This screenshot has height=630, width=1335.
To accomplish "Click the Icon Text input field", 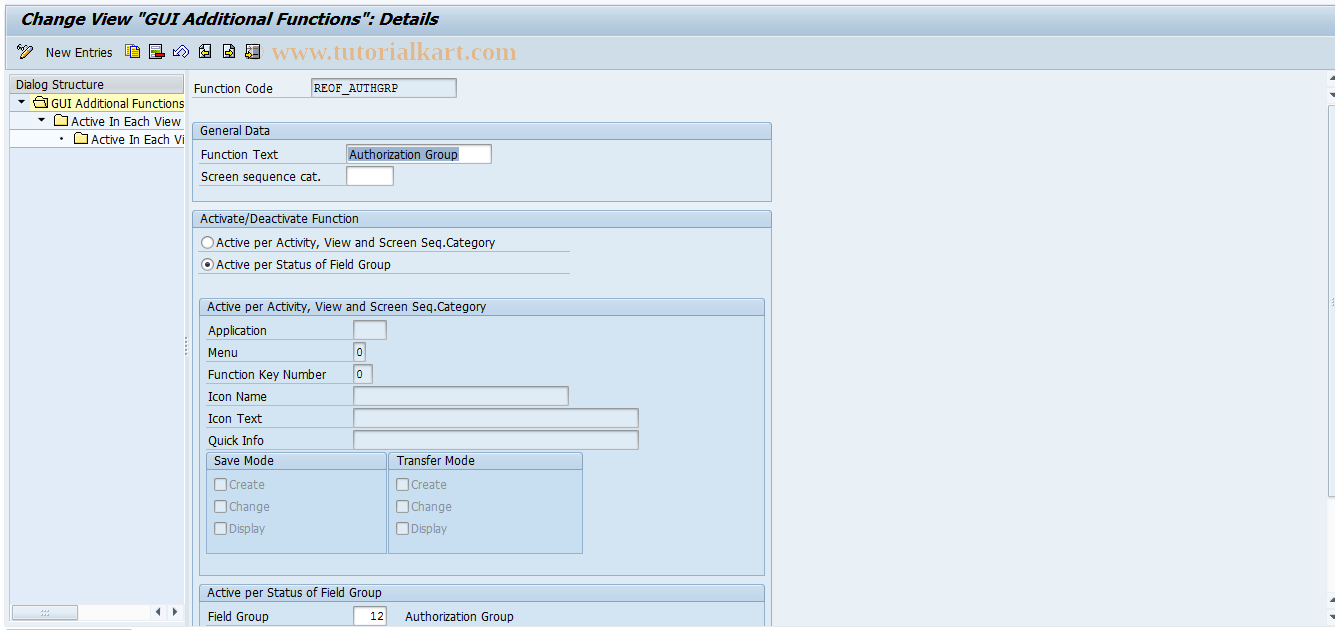I will coord(496,418).
